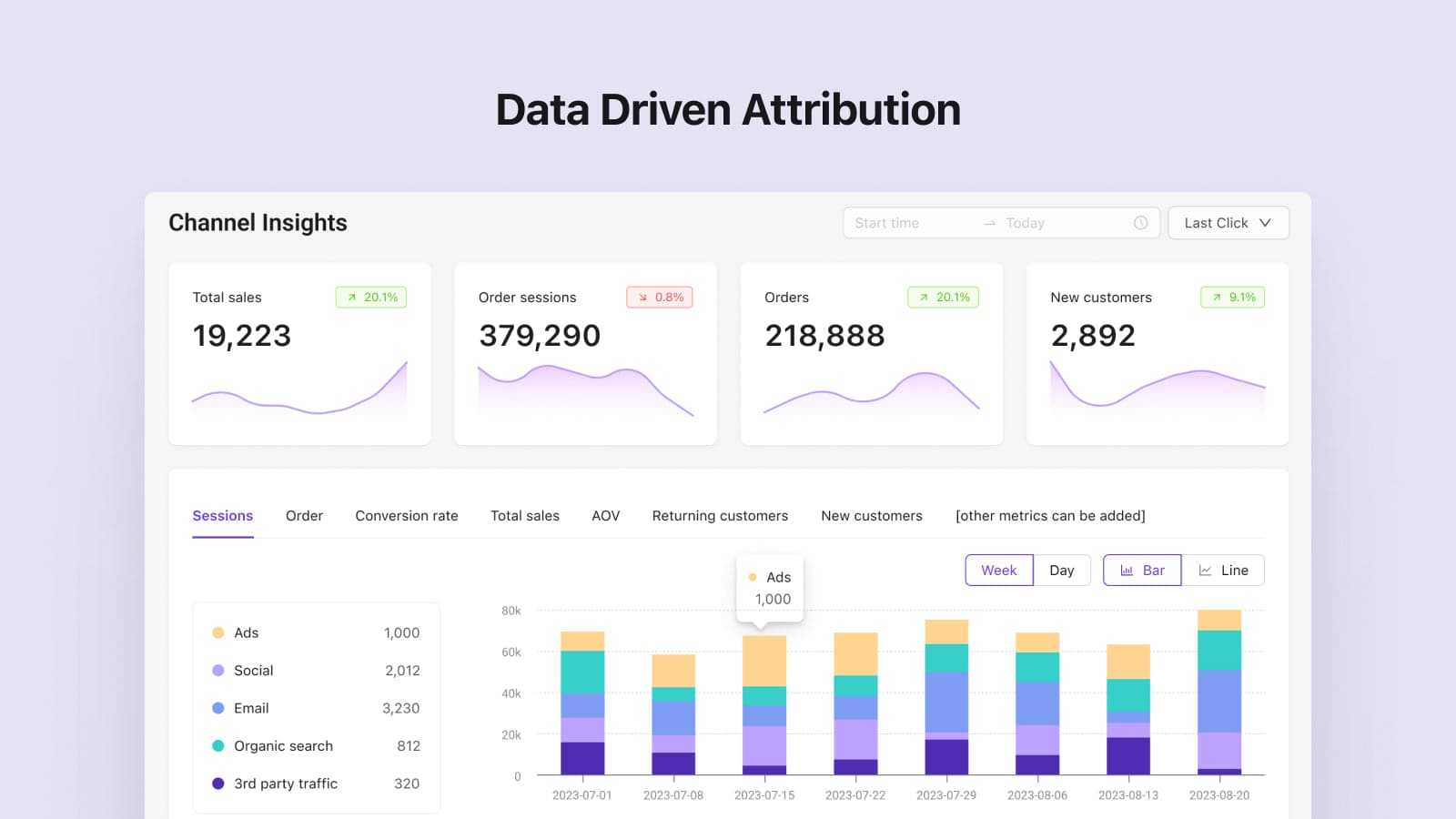Click the line chart icon in Line button
The height and width of the screenshot is (819, 1456).
coord(1205,571)
